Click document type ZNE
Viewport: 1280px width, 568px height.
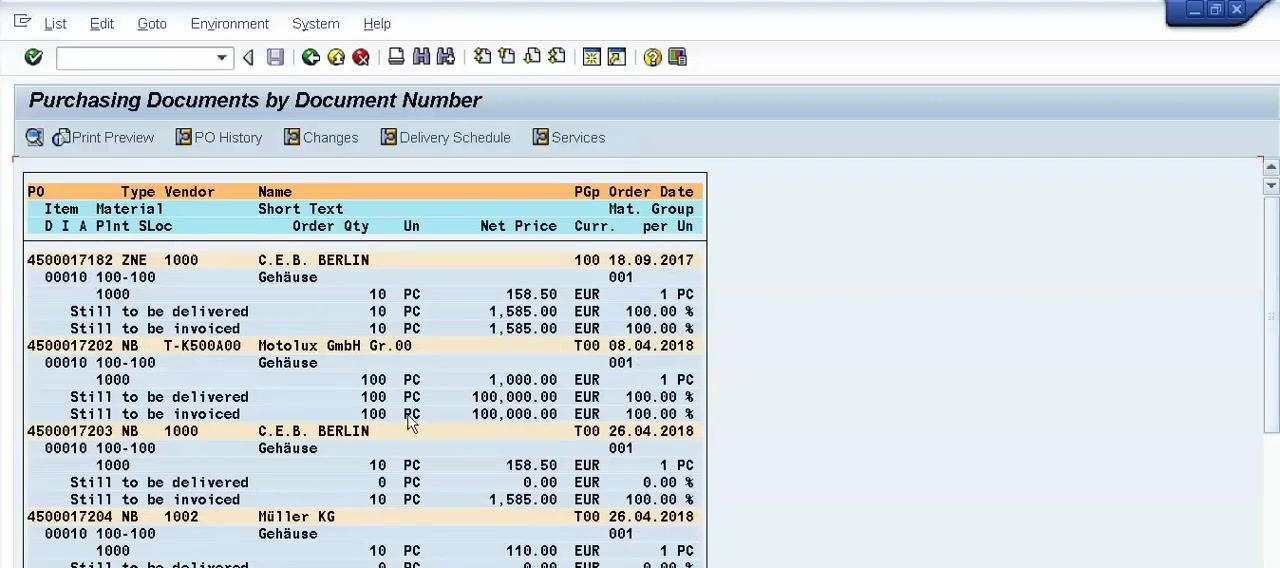point(134,260)
